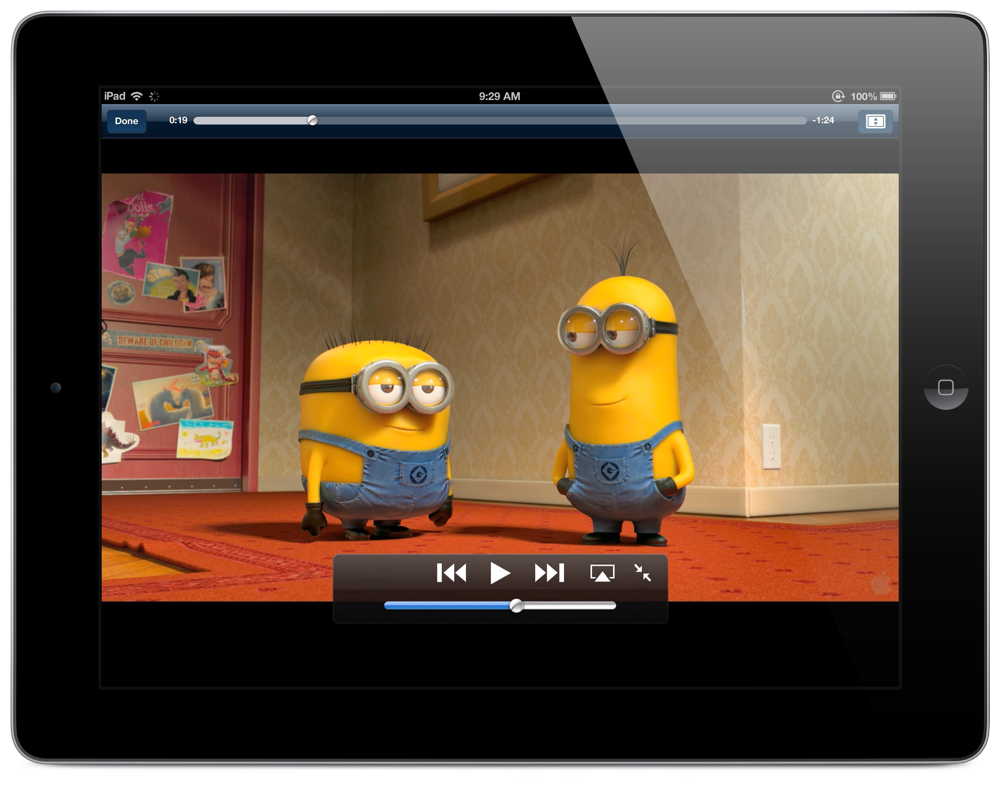Tap the elapsed time 0:19 label

tap(178, 120)
